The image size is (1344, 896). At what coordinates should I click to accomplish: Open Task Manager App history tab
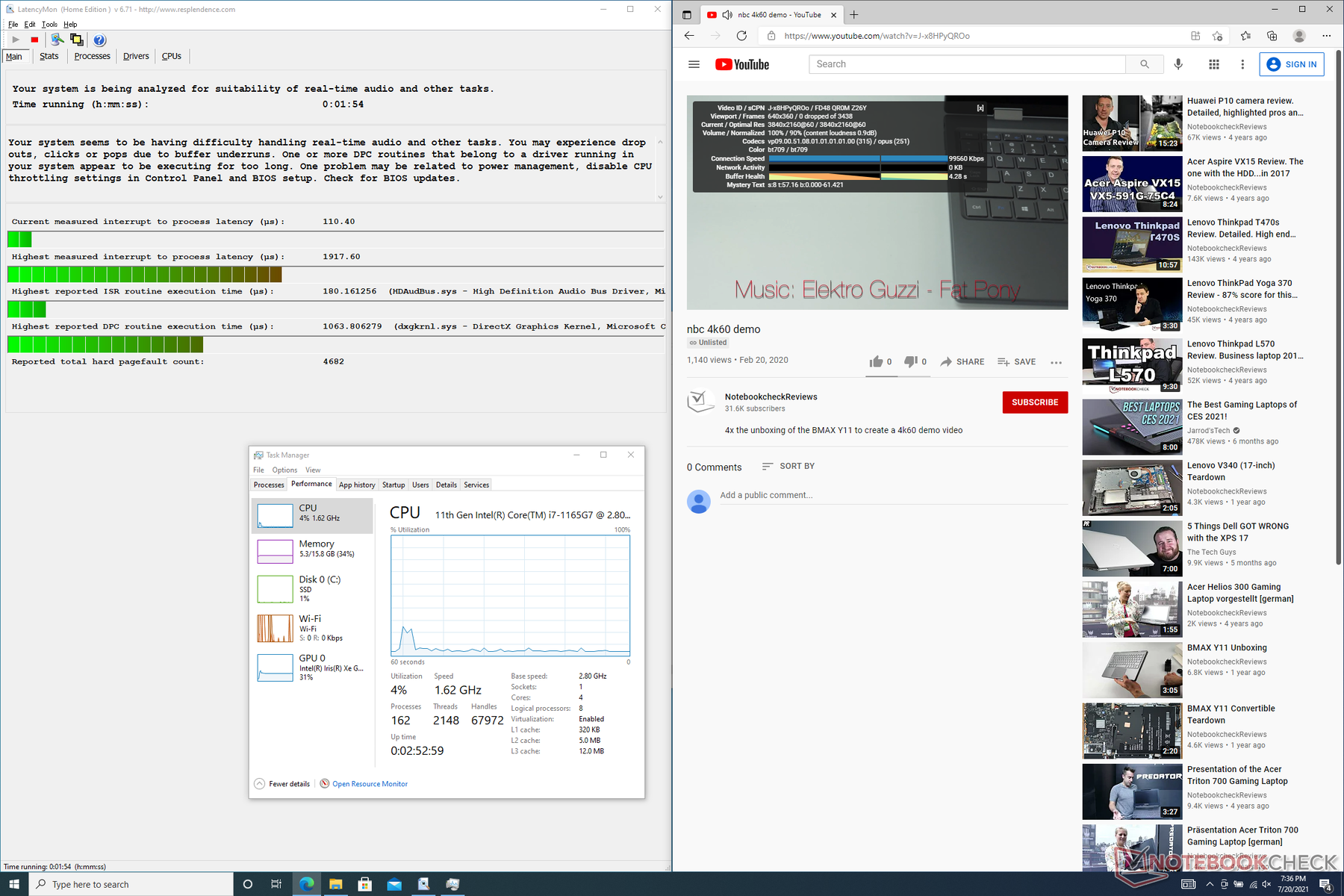pos(357,485)
